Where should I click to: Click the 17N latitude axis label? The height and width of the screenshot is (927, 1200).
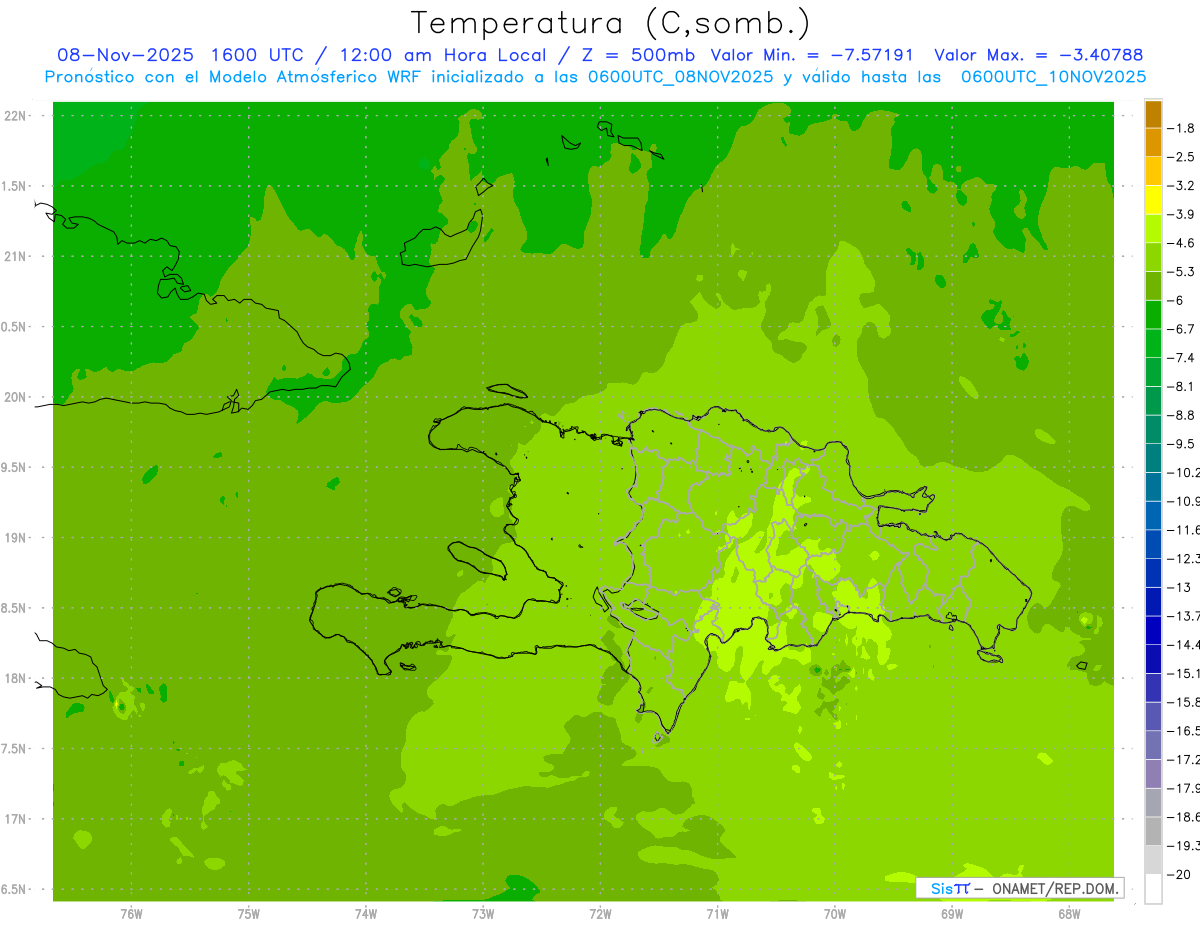(15, 819)
